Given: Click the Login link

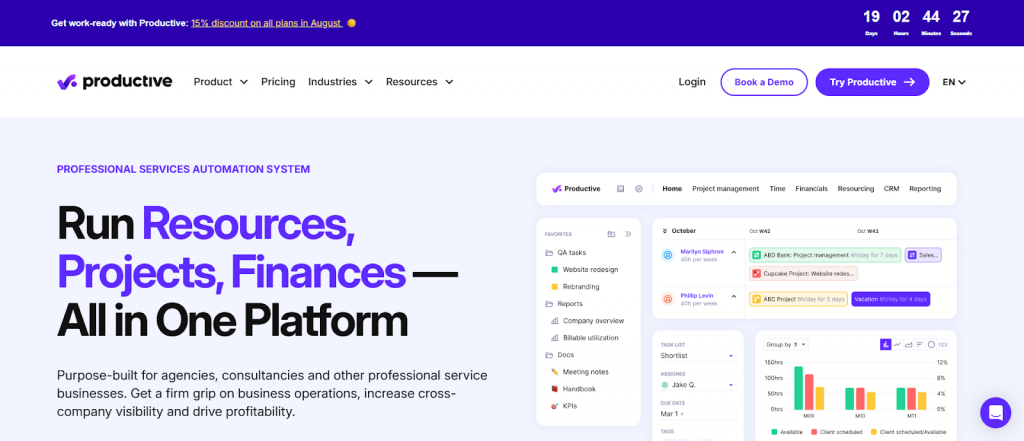Looking at the screenshot, I should pyautogui.click(x=692, y=82).
